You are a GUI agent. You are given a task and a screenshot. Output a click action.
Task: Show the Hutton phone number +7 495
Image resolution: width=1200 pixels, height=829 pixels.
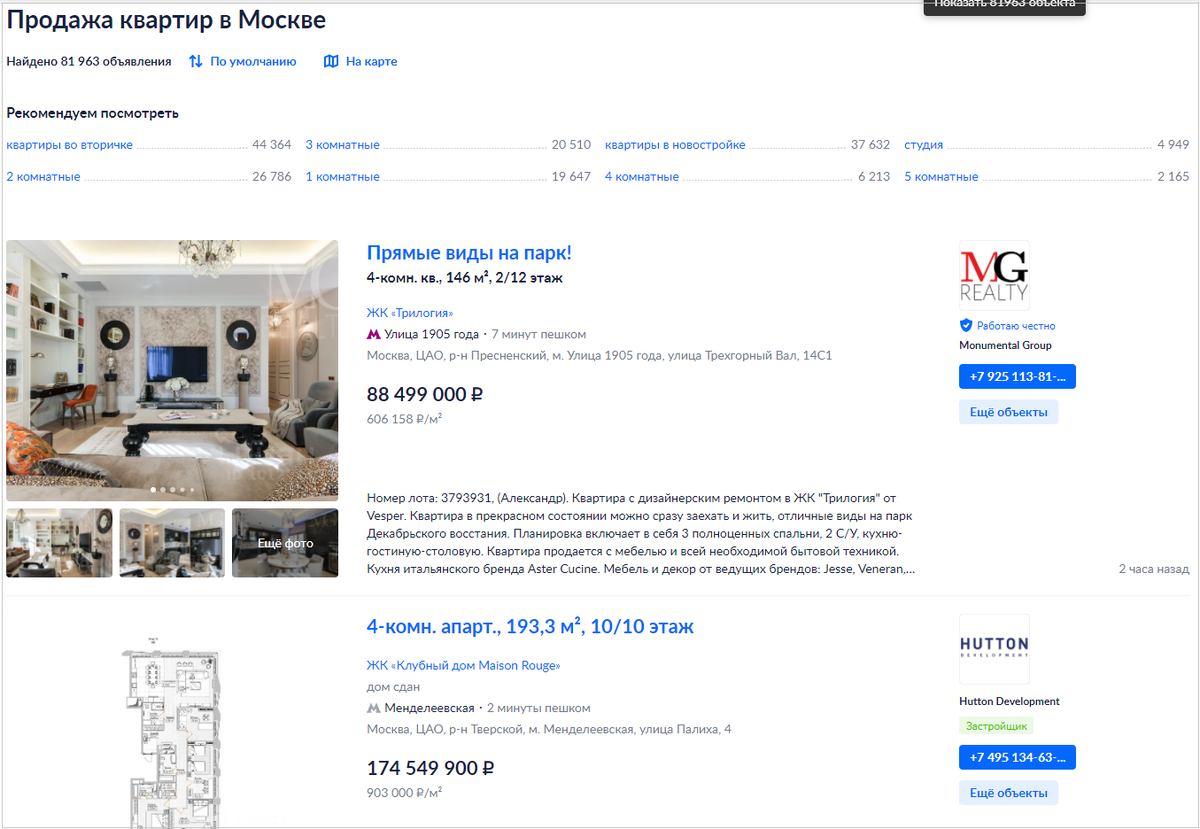pos(1017,757)
